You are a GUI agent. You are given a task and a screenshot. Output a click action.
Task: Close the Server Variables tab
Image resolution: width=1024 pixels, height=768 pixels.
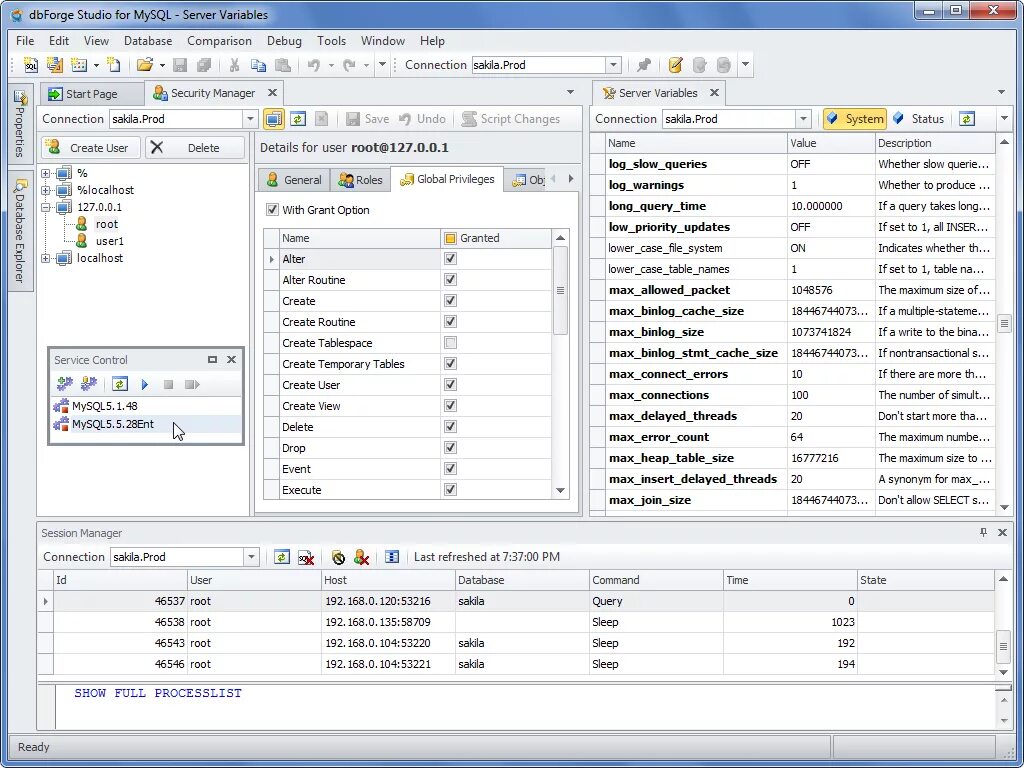714,93
